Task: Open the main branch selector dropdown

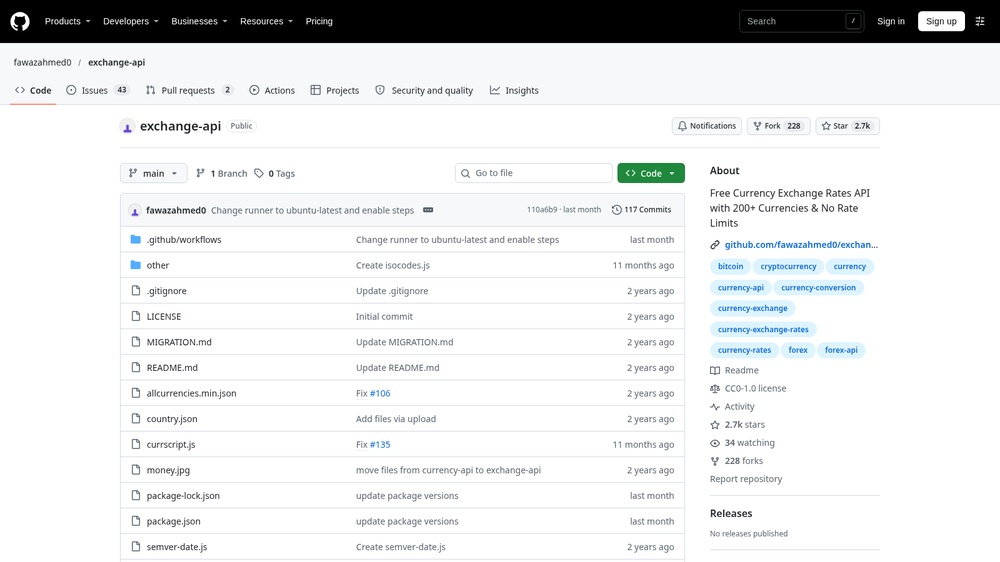Action: coord(154,173)
